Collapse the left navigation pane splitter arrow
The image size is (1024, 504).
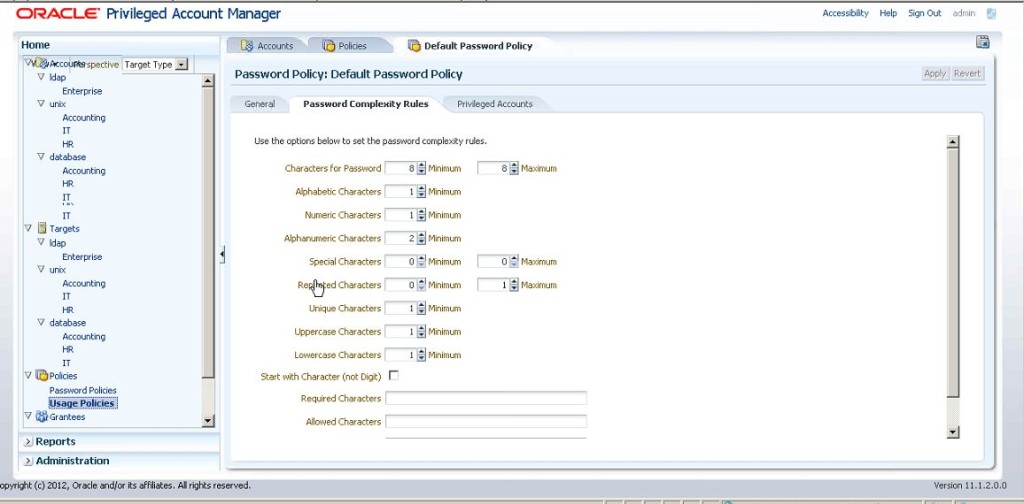click(x=222, y=255)
